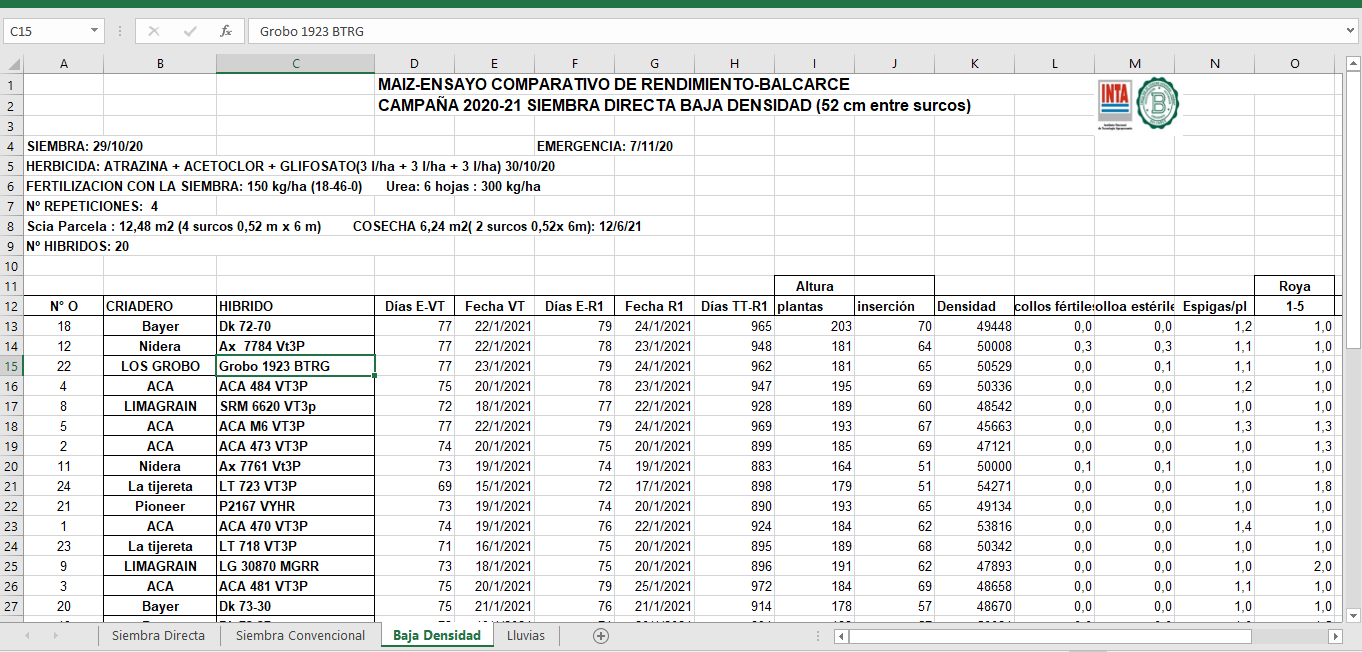Click the Enter checkmark in formula bar
The height and width of the screenshot is (652, 1362).
pyautogui.click(x=190, y=31)
